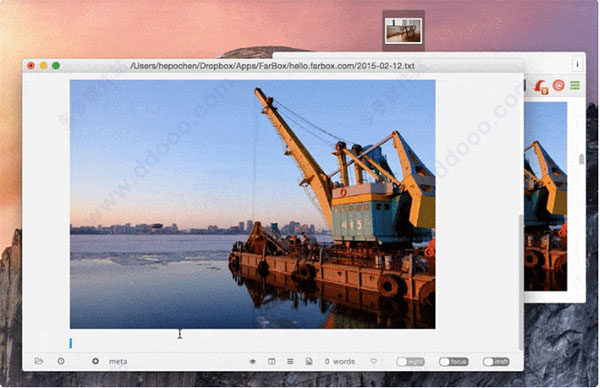Enable the night mode toggle

410,362
